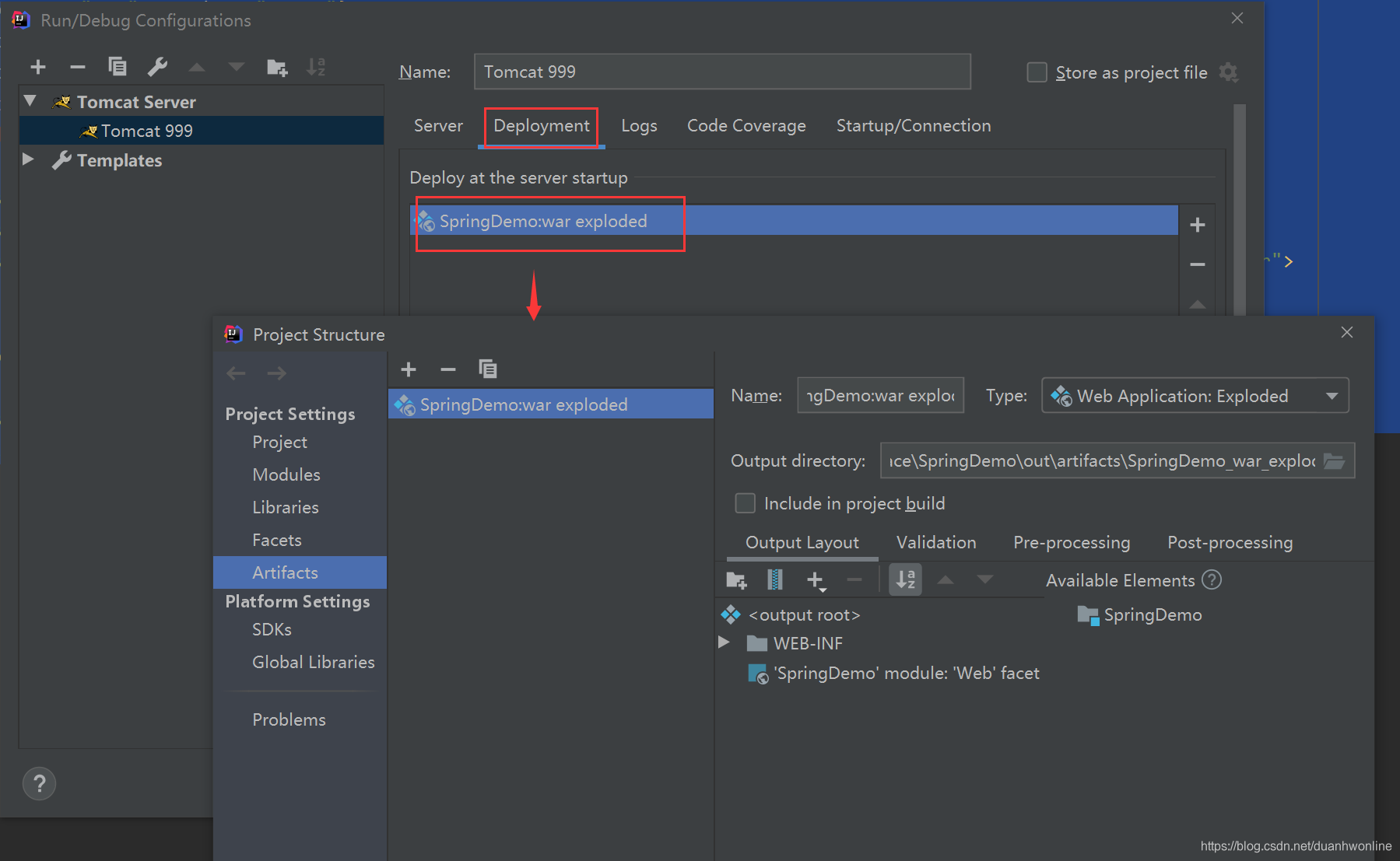Move deployment item up arrow
1400x861 pixels.
click(1198, 304)
